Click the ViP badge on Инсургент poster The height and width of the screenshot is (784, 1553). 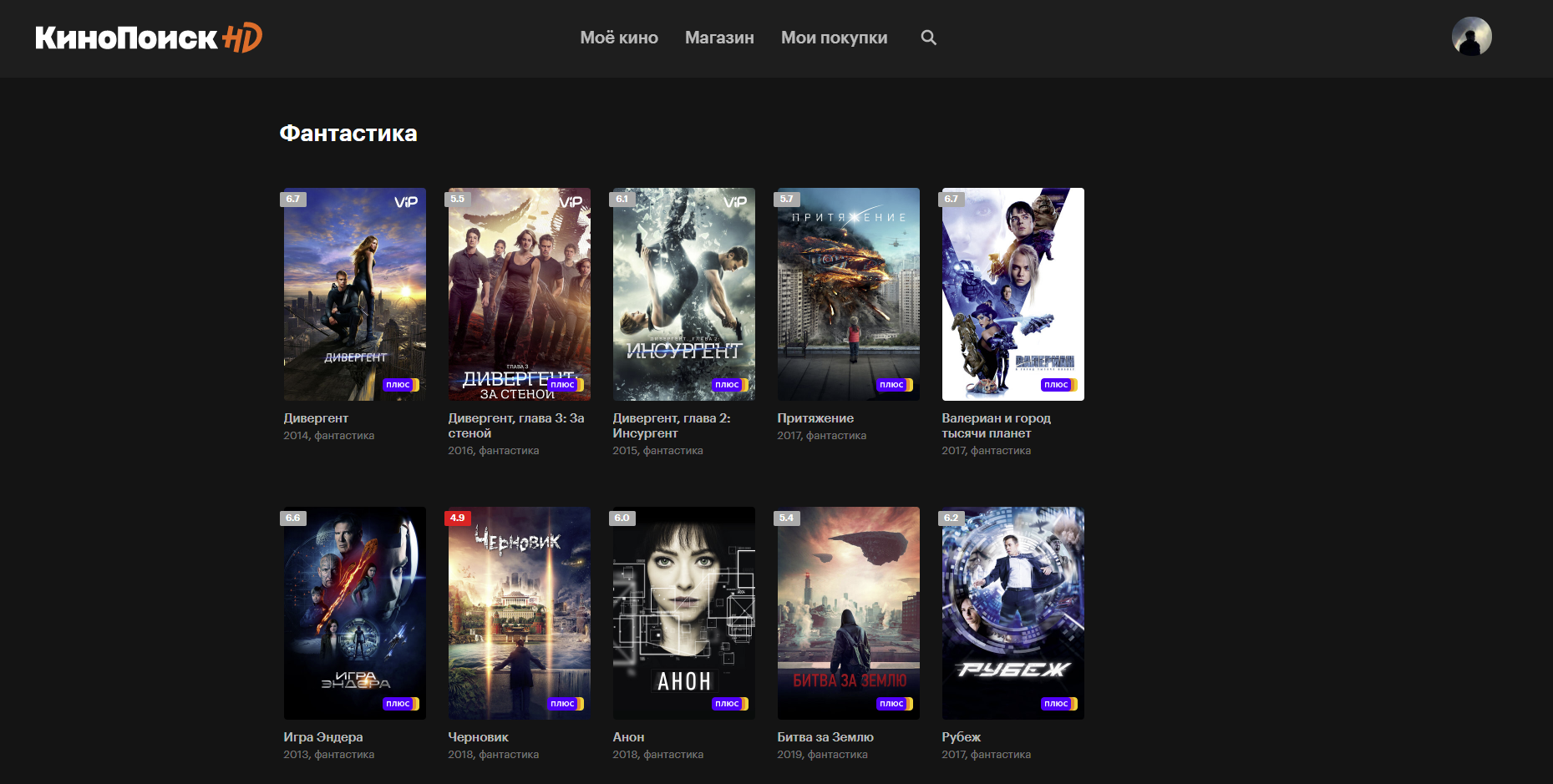point(735,202)
